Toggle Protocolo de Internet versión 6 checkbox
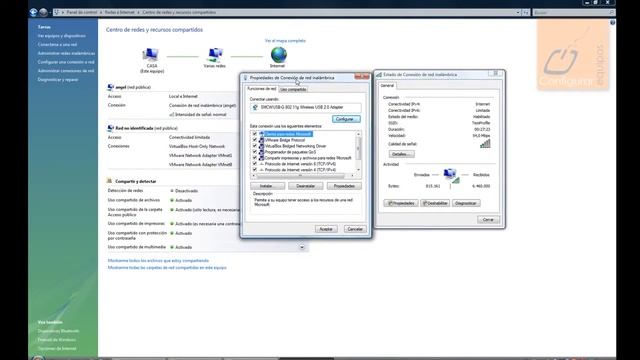The image size is (640, 360). 255,164
